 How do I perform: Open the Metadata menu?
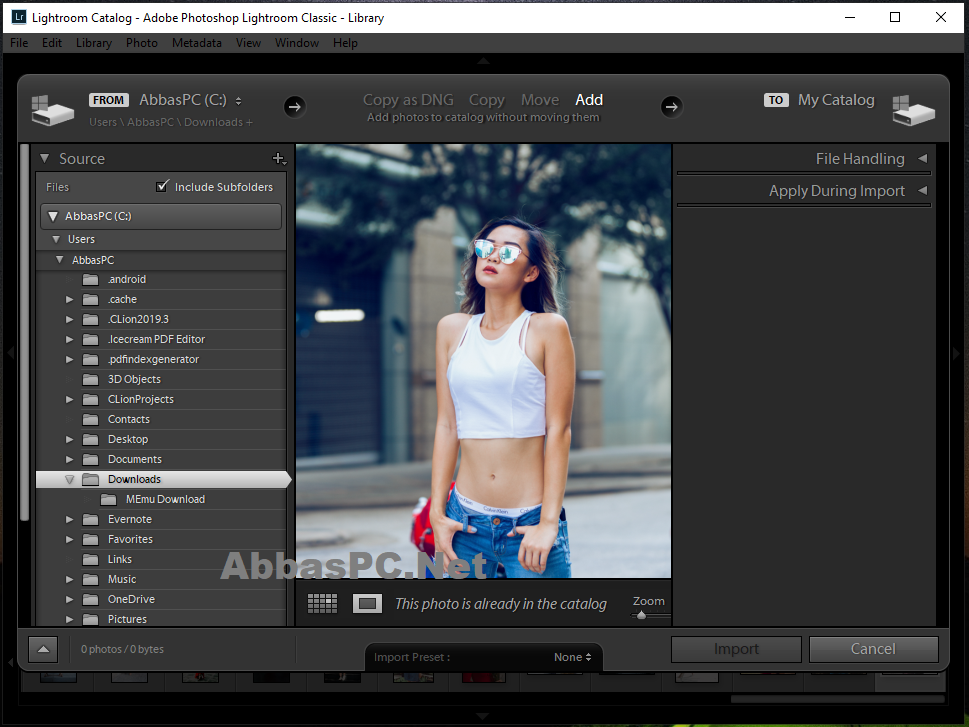click(196, 42)
